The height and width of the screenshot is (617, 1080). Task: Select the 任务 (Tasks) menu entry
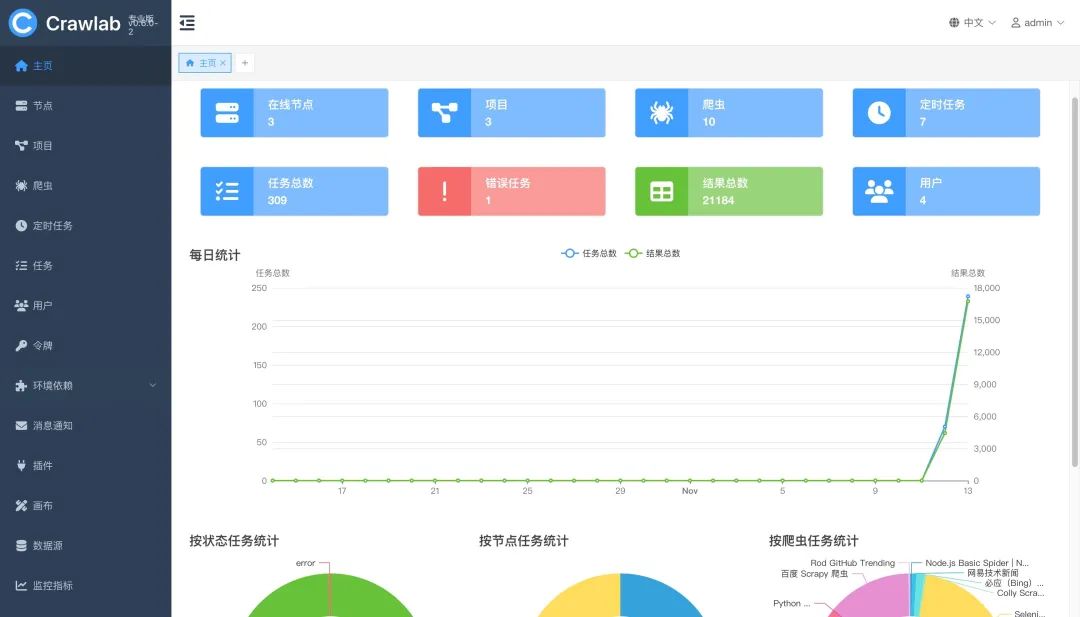(40, 265)
